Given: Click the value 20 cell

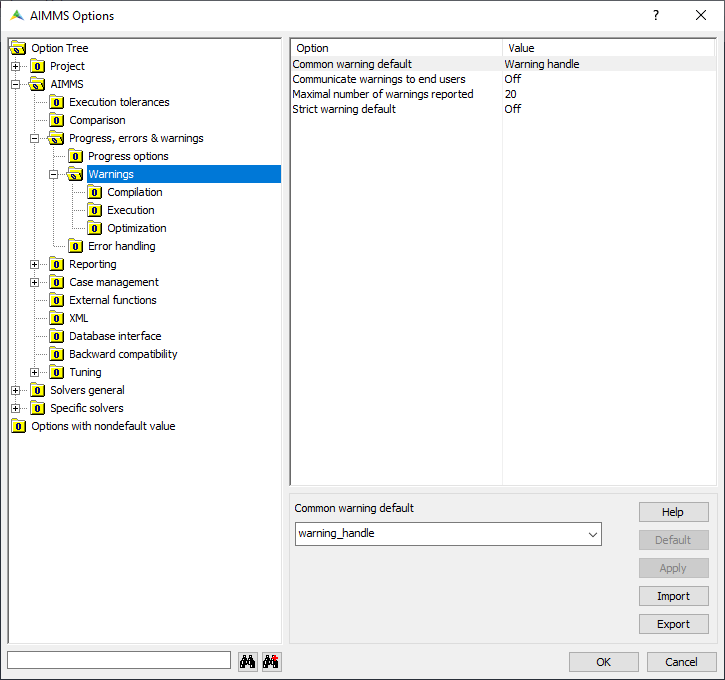Looking at the screenshot, I should pyautogui.click(x=510, y=94).
